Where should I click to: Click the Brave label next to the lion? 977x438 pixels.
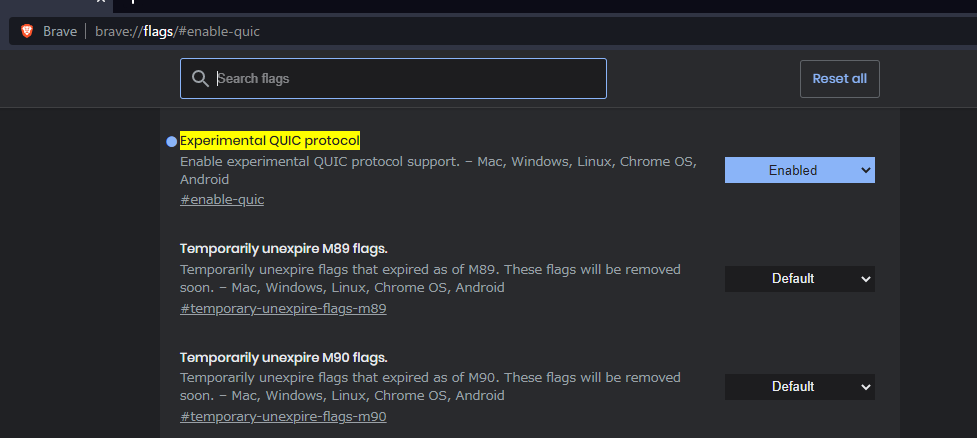(x=60, y=31)
